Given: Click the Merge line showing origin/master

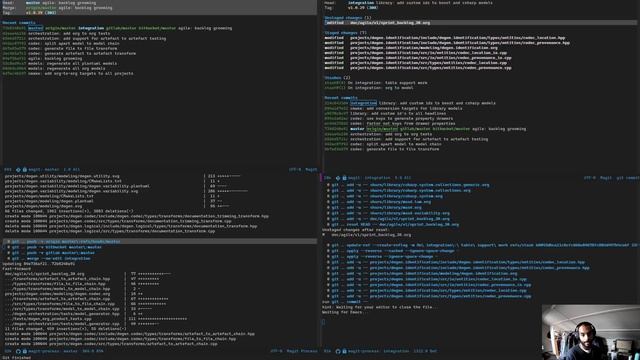Looking at the screenshot, I should pos(57,8).
